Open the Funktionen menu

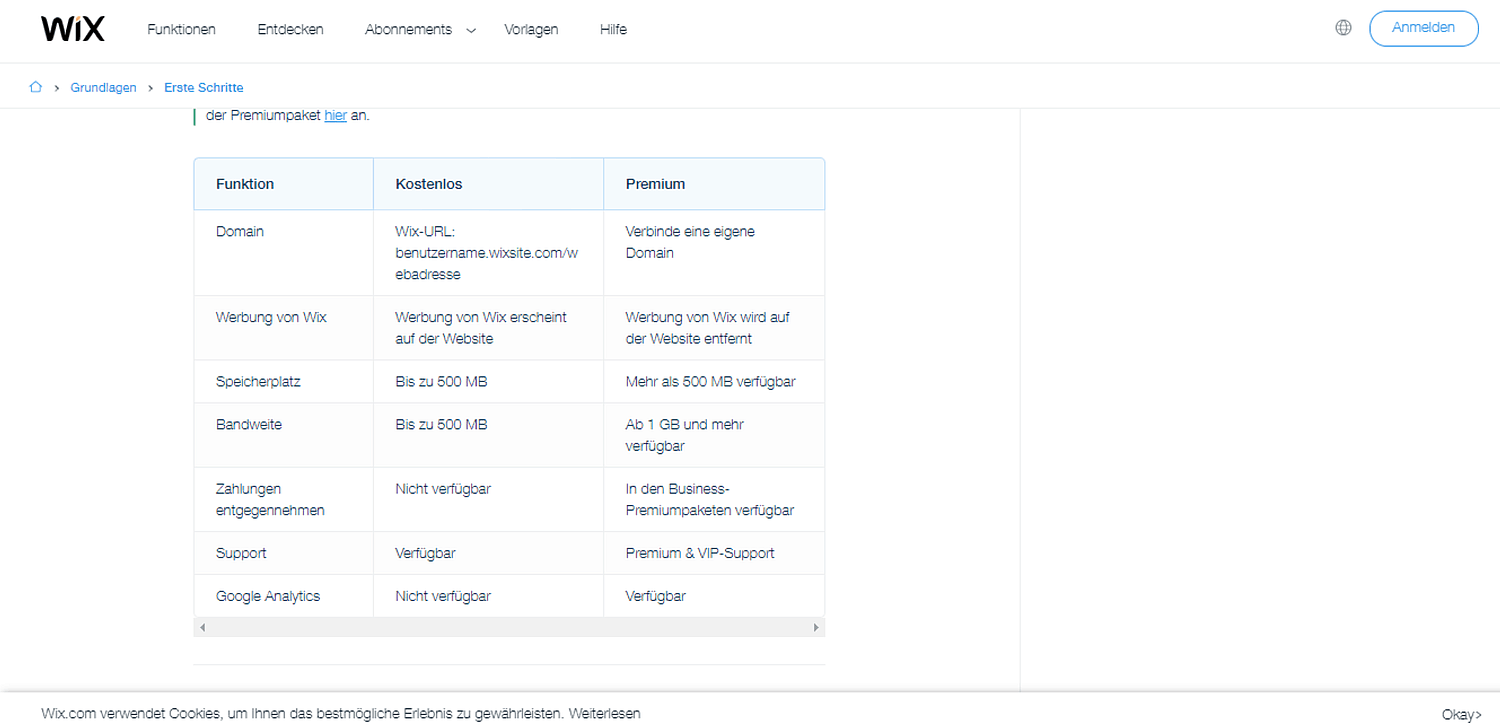coord(181,29)
